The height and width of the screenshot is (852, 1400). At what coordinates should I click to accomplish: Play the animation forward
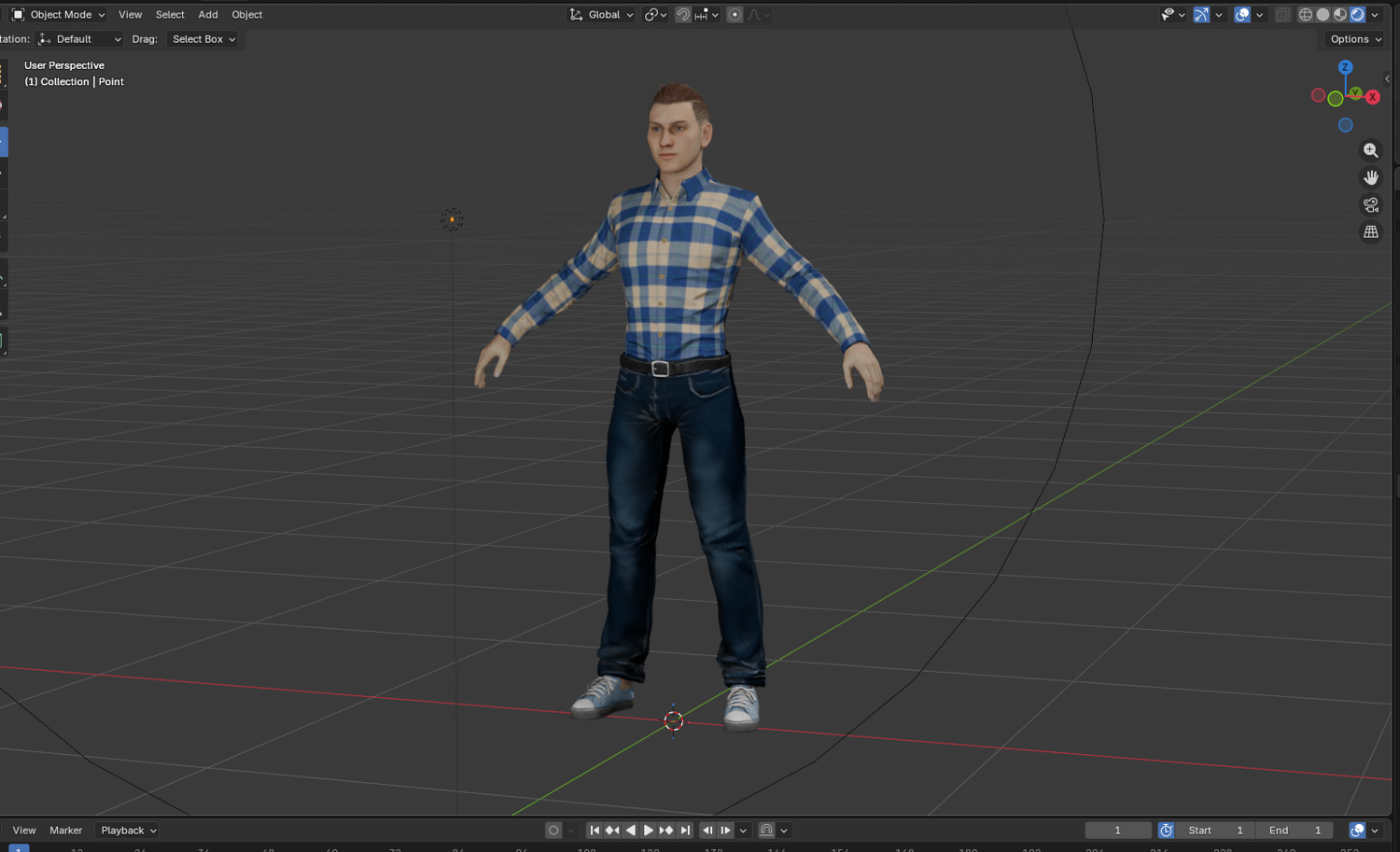(648, 830)
